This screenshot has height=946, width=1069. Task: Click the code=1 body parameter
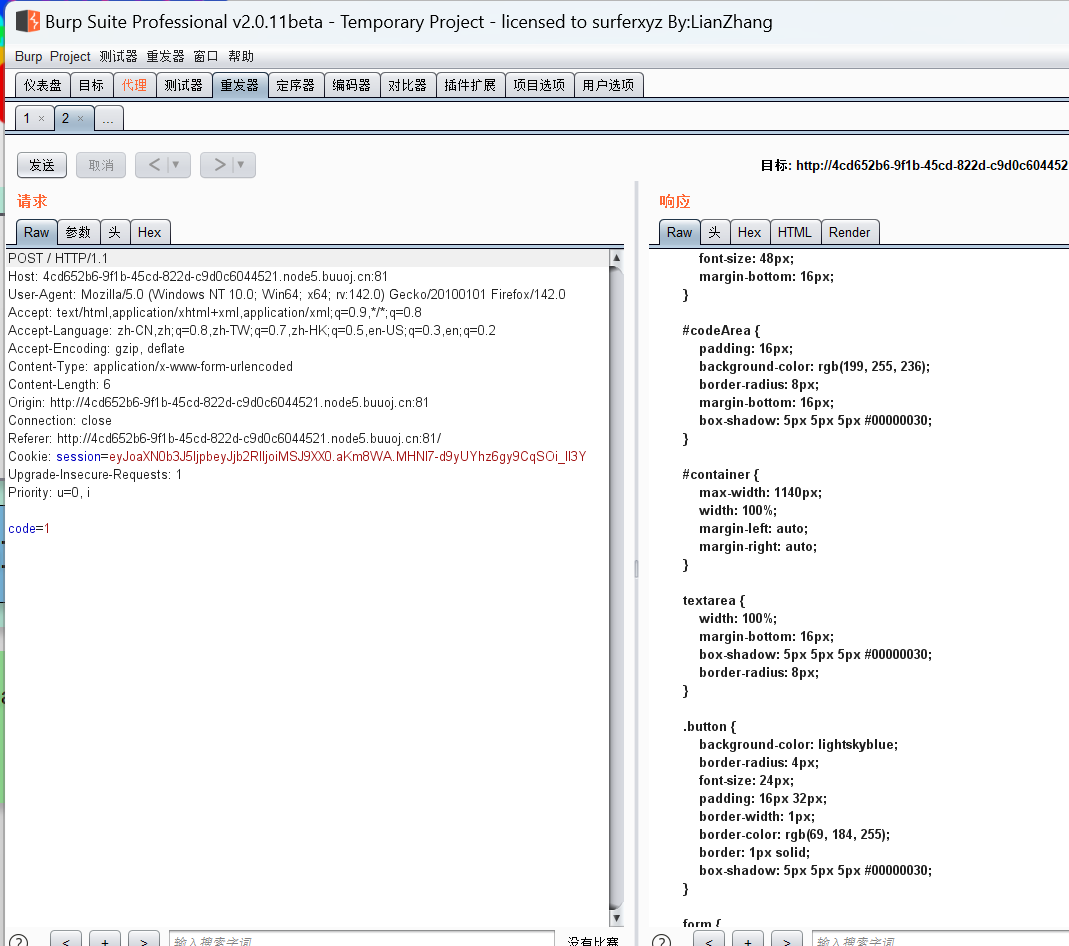pos(29,528)
